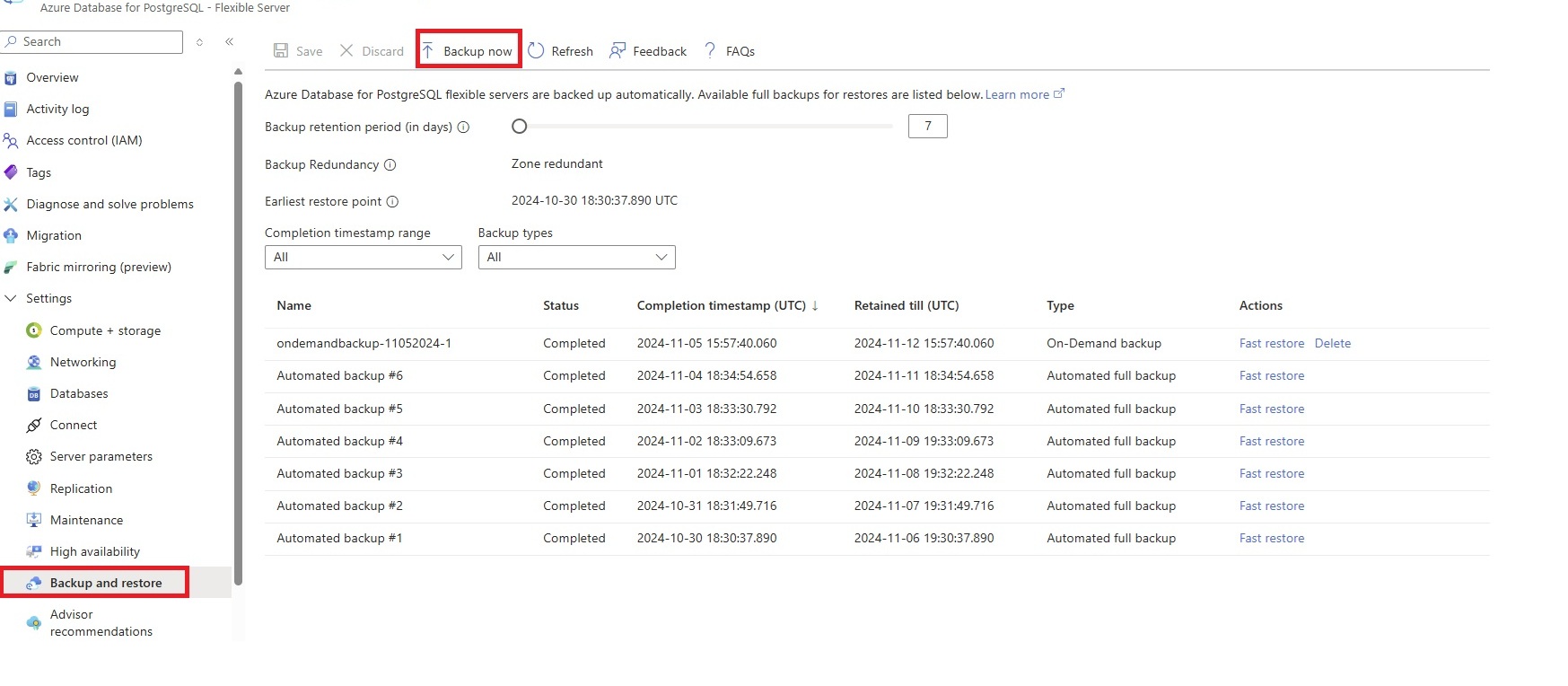Click the Tags icon in sidebar

pos(11,172)
